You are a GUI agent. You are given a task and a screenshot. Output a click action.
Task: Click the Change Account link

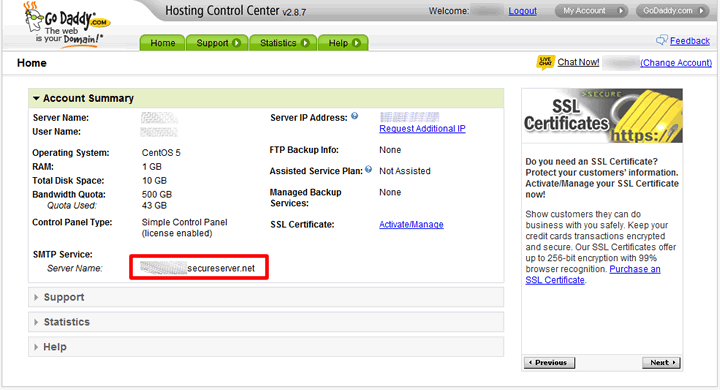(676, 62)
